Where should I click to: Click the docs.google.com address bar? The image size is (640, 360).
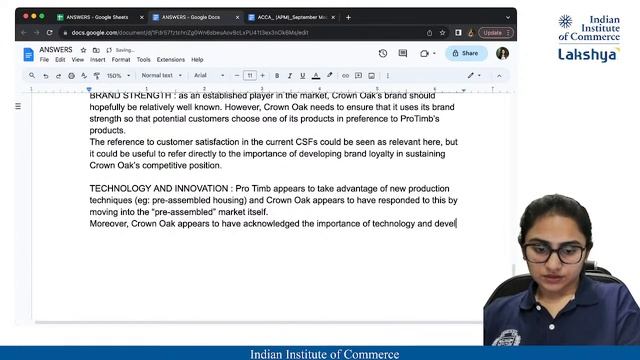point(245,33)
